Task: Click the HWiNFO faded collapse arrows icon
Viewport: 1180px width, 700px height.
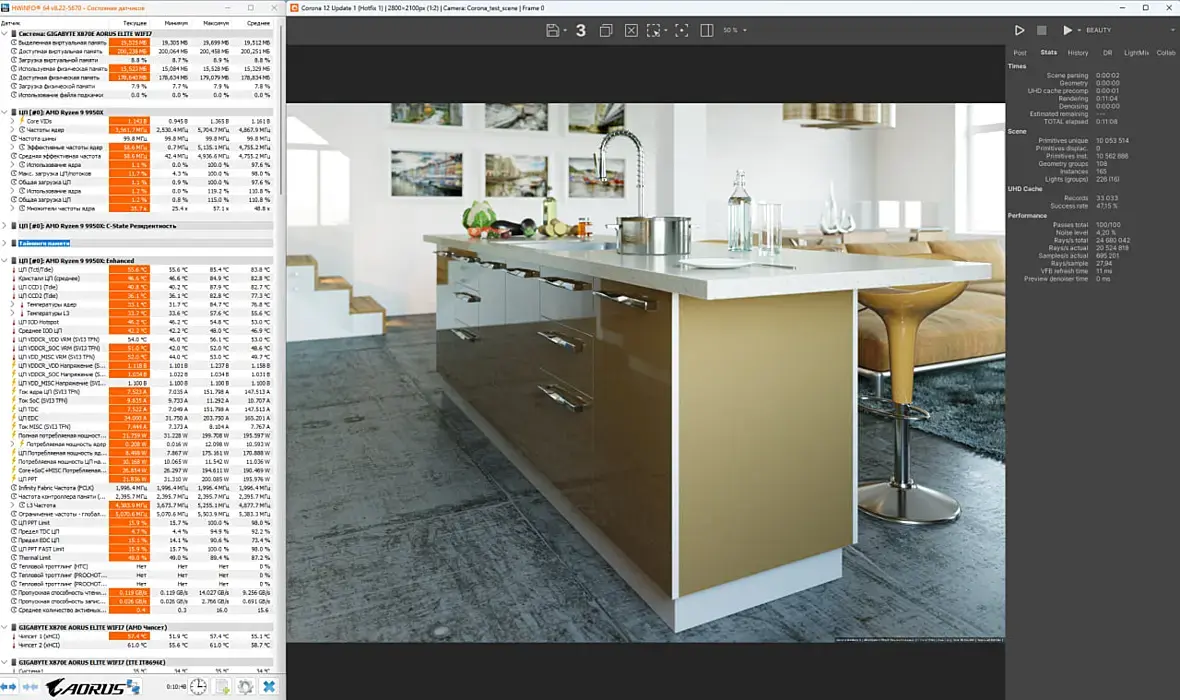Action: click(30, 686)
